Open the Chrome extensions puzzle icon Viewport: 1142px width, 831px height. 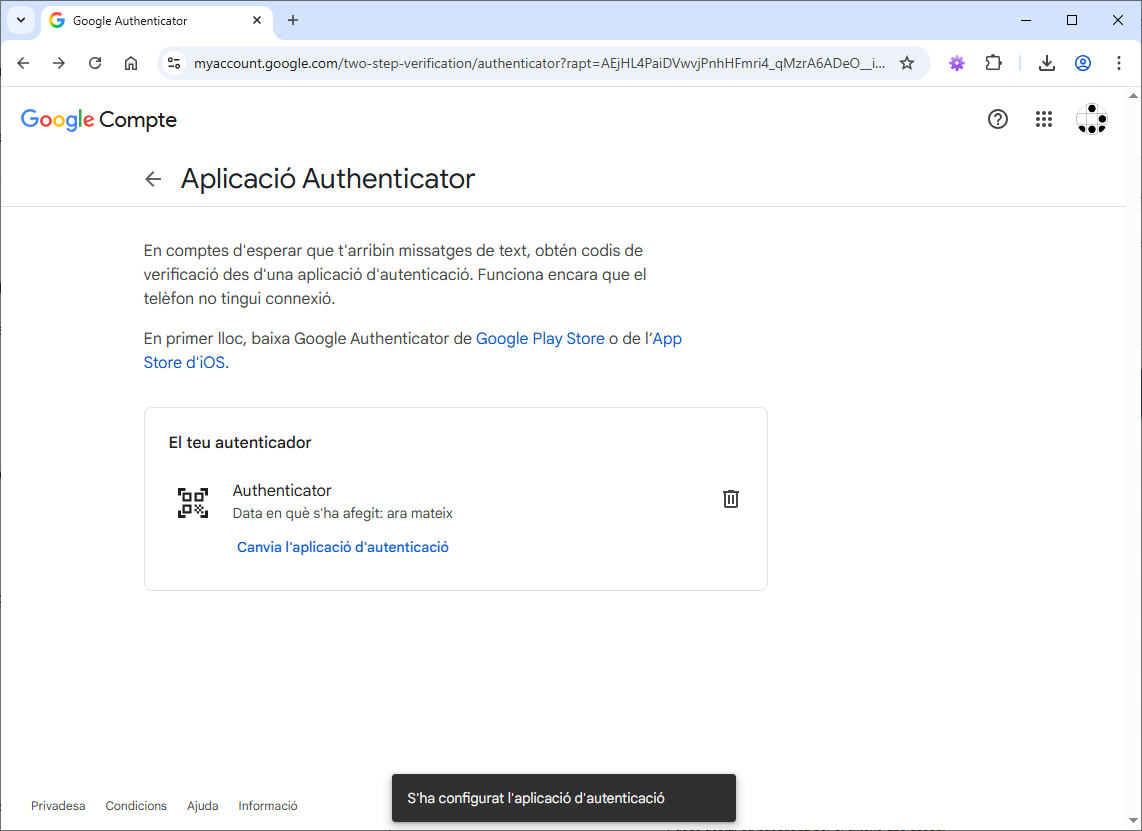pyautogui.click(x=993, y=62)
